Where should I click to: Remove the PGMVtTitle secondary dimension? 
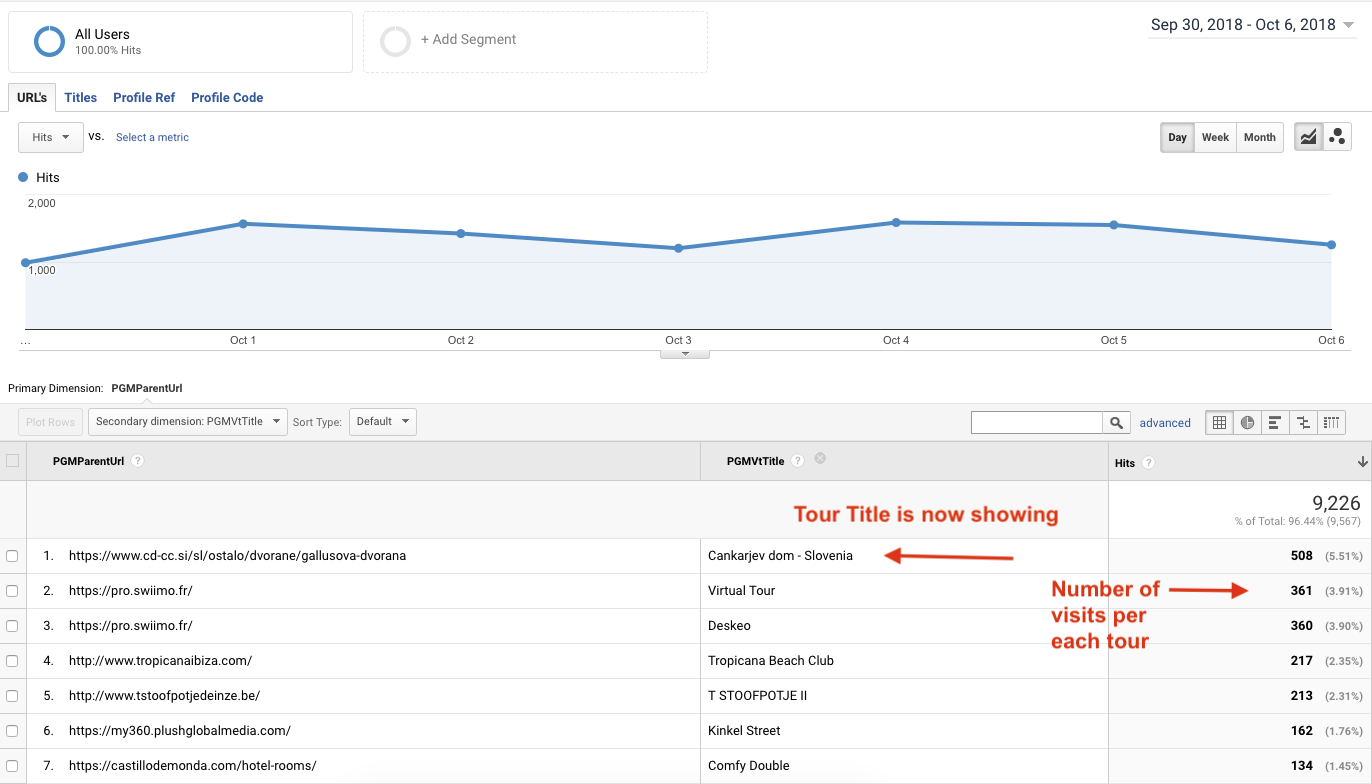(x=820, y=459)
